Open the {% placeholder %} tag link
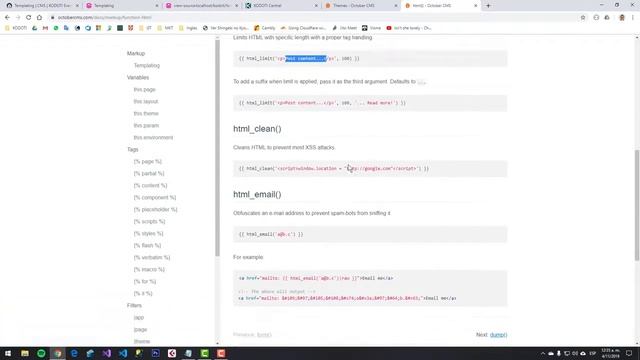This screenshot has height=360, width=640. click(155, 209)
